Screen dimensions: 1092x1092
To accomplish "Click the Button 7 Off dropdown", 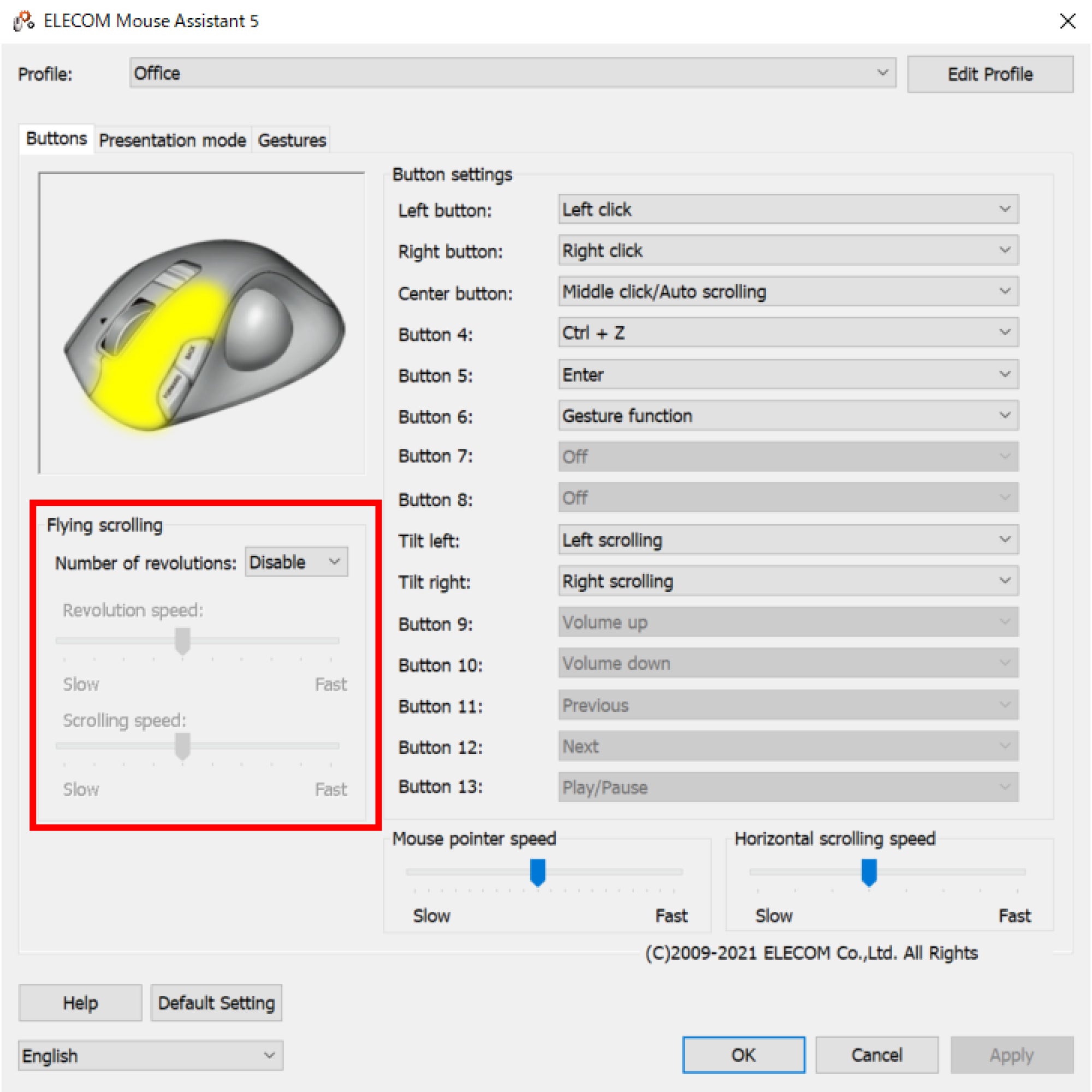I will 788,456.
